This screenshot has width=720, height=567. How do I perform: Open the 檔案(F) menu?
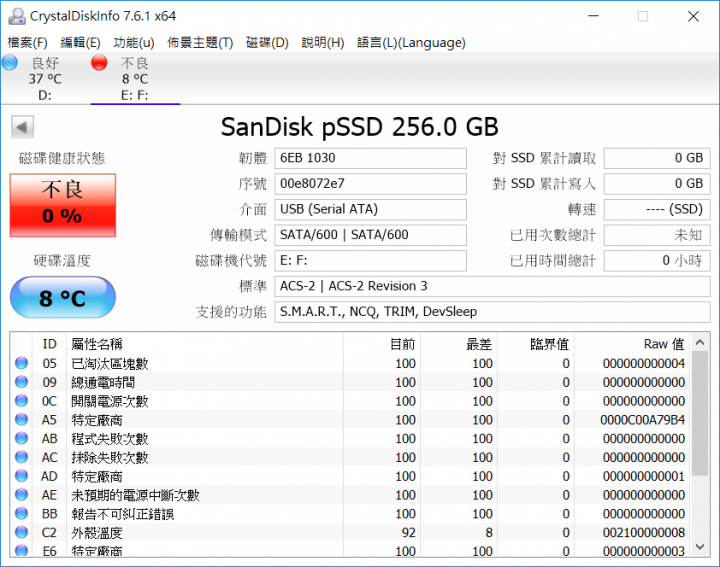[x=28, y=43]
